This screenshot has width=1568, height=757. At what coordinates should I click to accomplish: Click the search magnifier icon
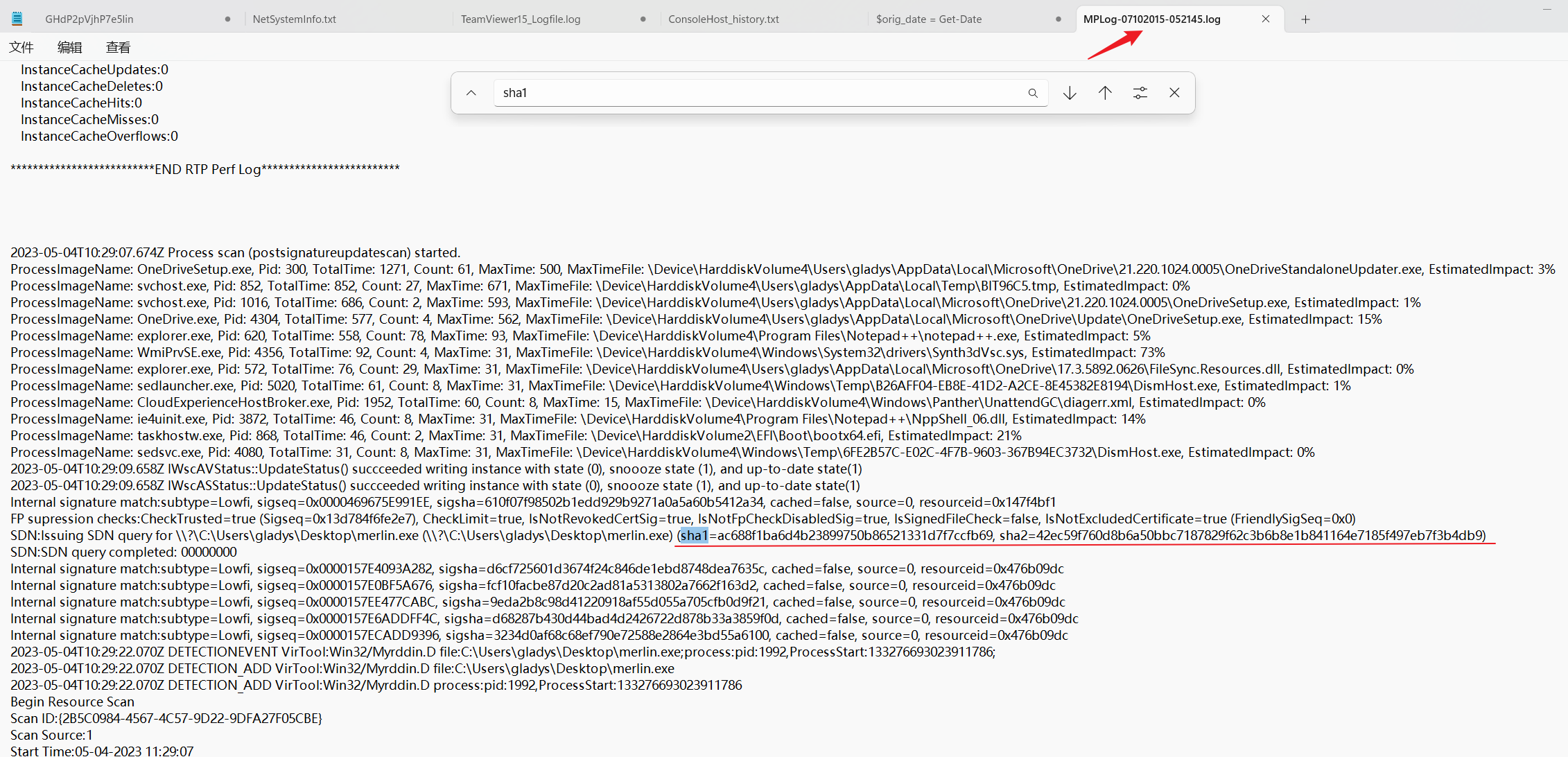coord(1033,93)
